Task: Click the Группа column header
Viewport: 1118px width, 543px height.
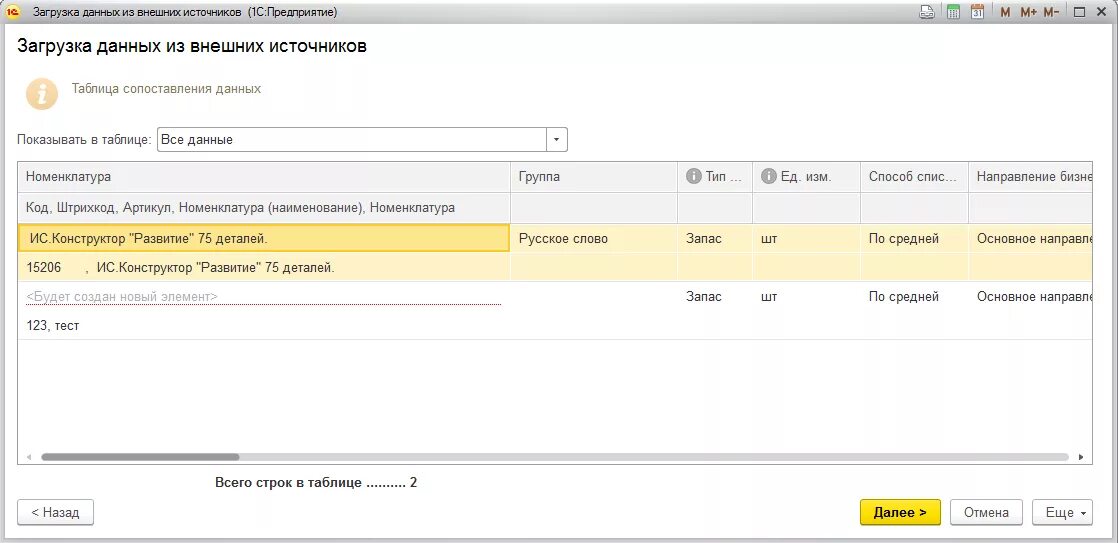Action: pyautogui.click(x=594, y=177)
